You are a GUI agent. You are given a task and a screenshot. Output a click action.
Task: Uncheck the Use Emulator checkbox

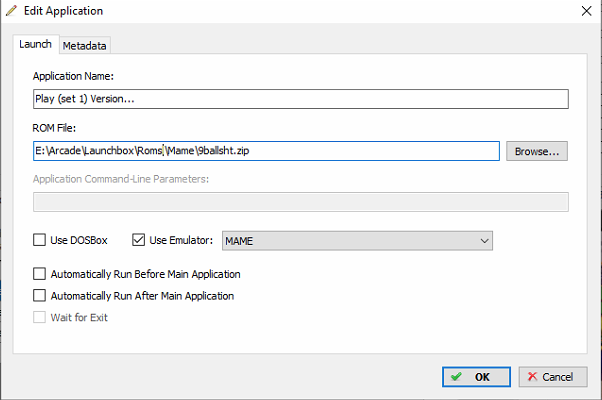[138, 240]
